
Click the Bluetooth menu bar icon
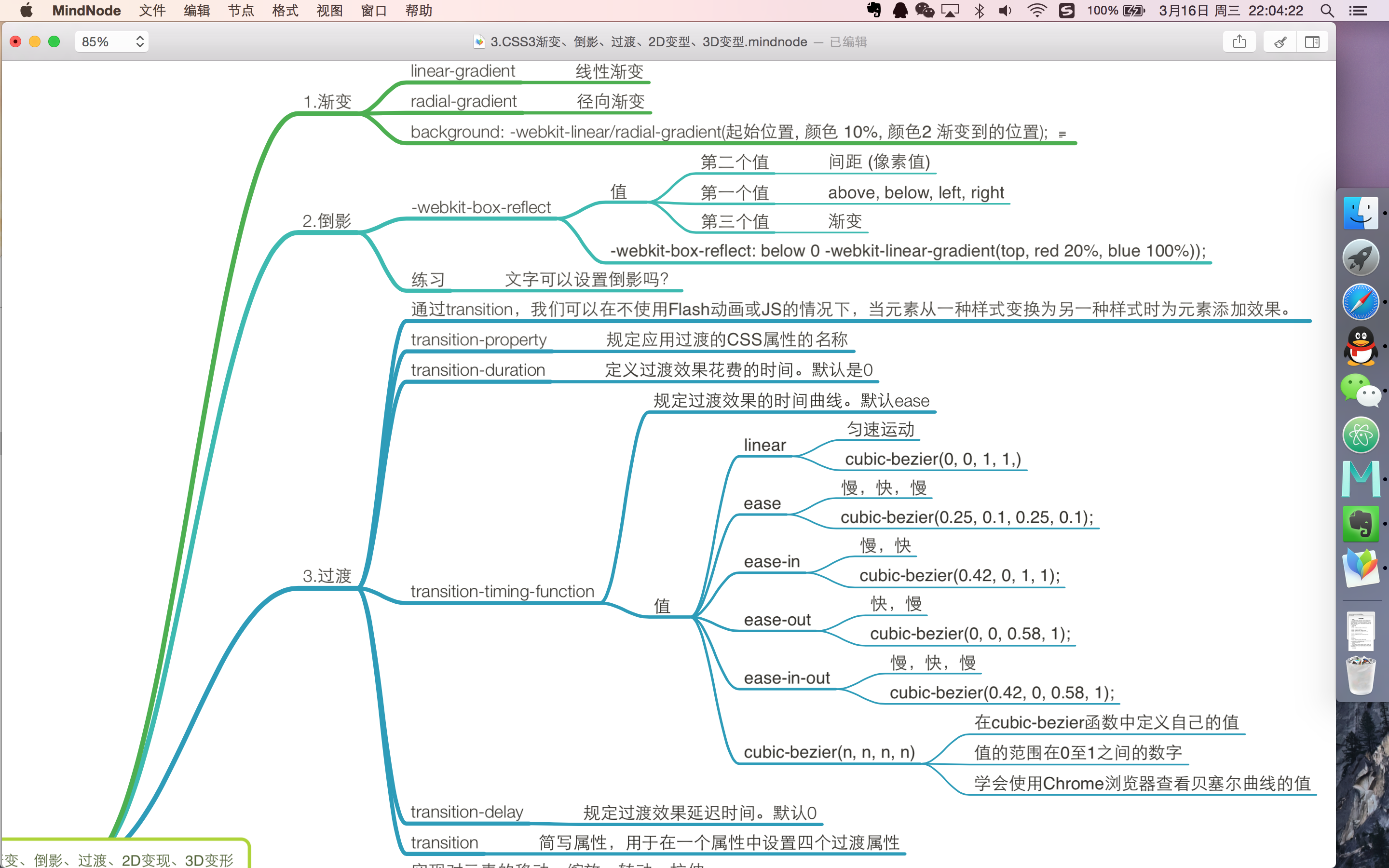979,10
